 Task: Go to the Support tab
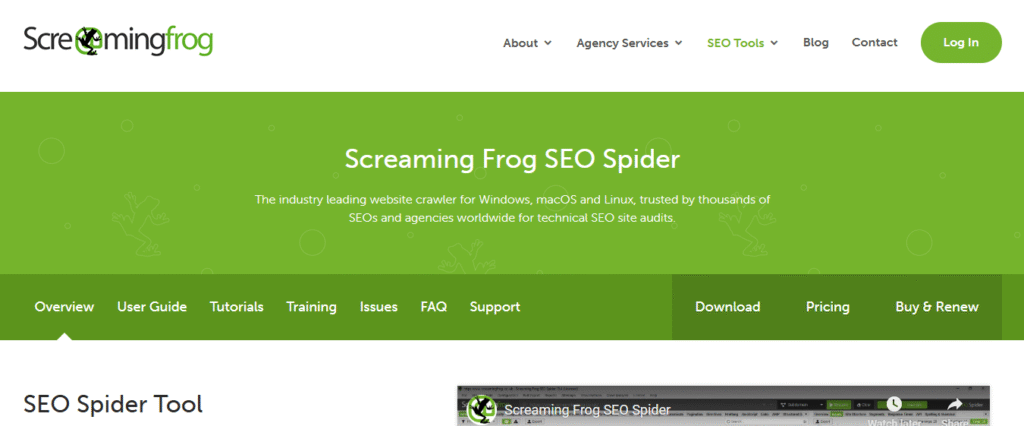(495, 306)
